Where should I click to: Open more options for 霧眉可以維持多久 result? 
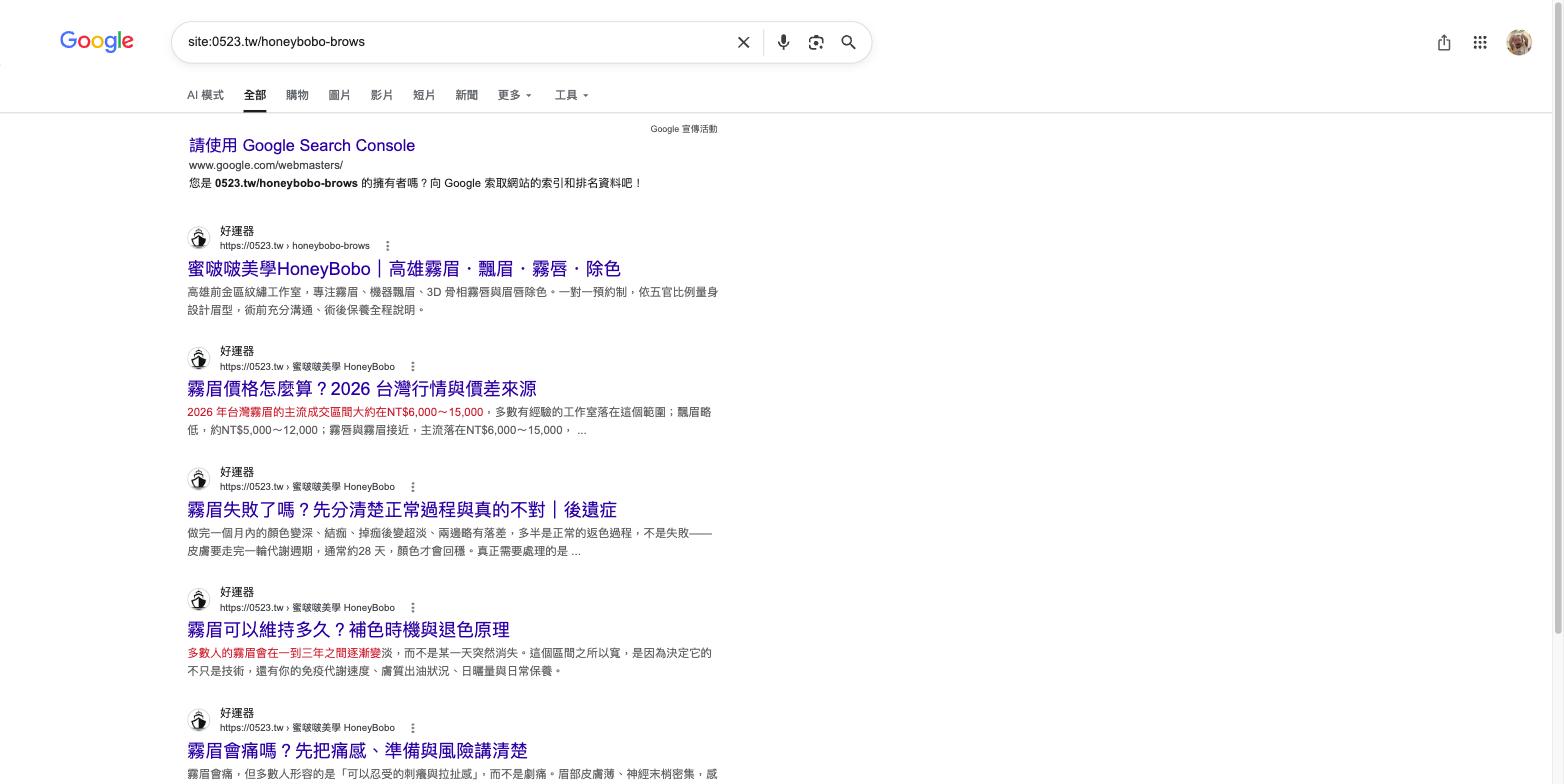click(x=413, y=608)
